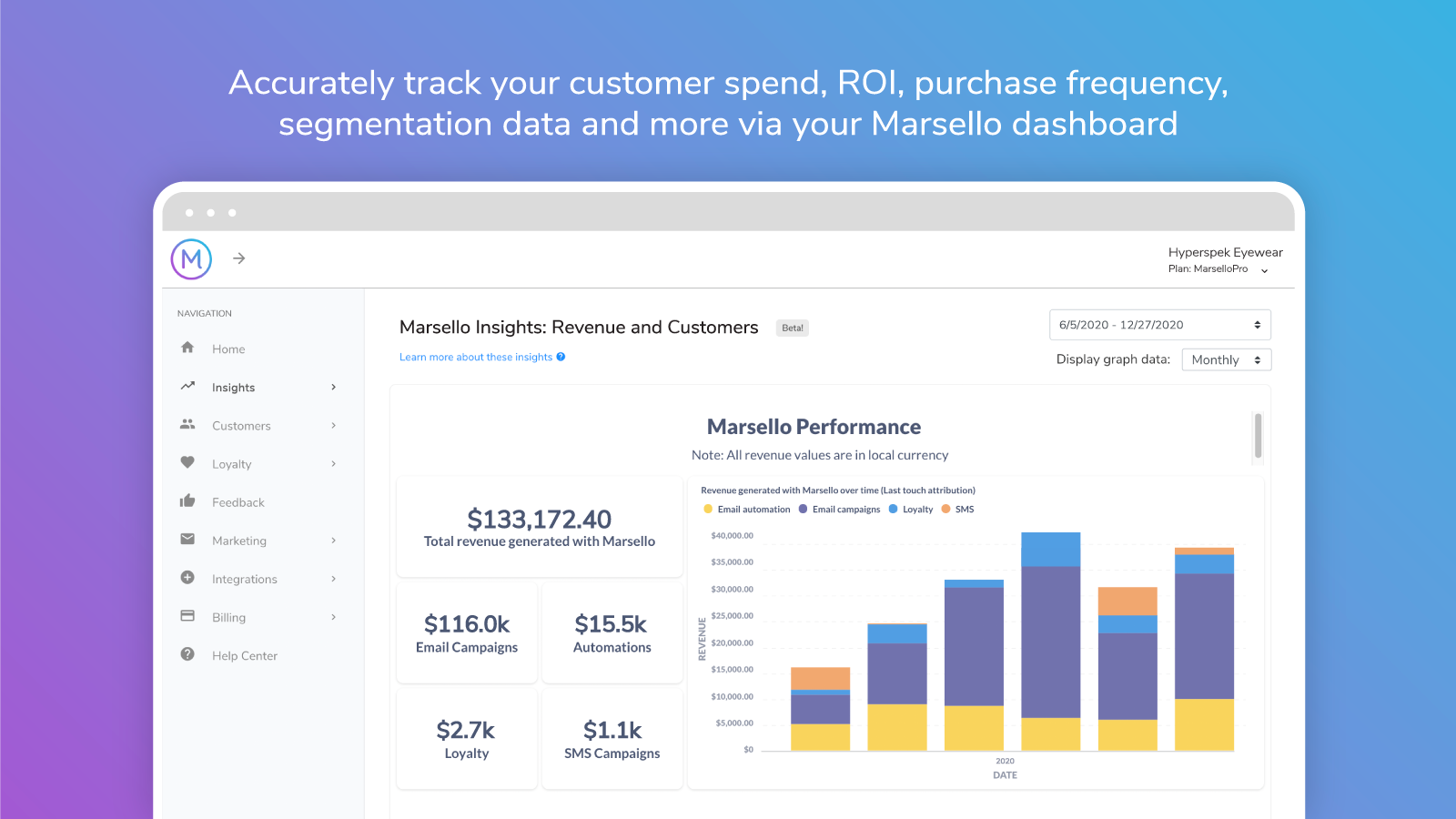Expand the Billing submenu chevron

click(x=334, y=617)
